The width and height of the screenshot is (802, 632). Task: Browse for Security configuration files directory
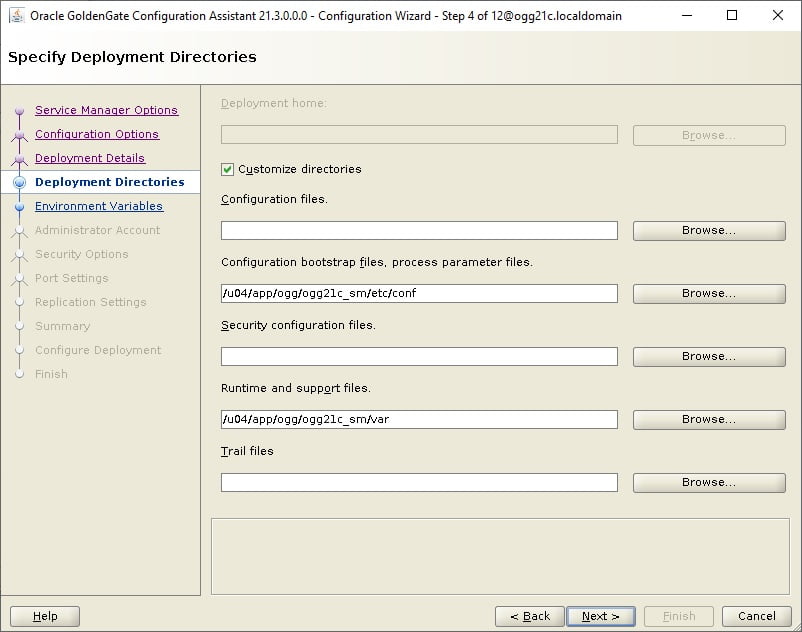pos(709,356)
